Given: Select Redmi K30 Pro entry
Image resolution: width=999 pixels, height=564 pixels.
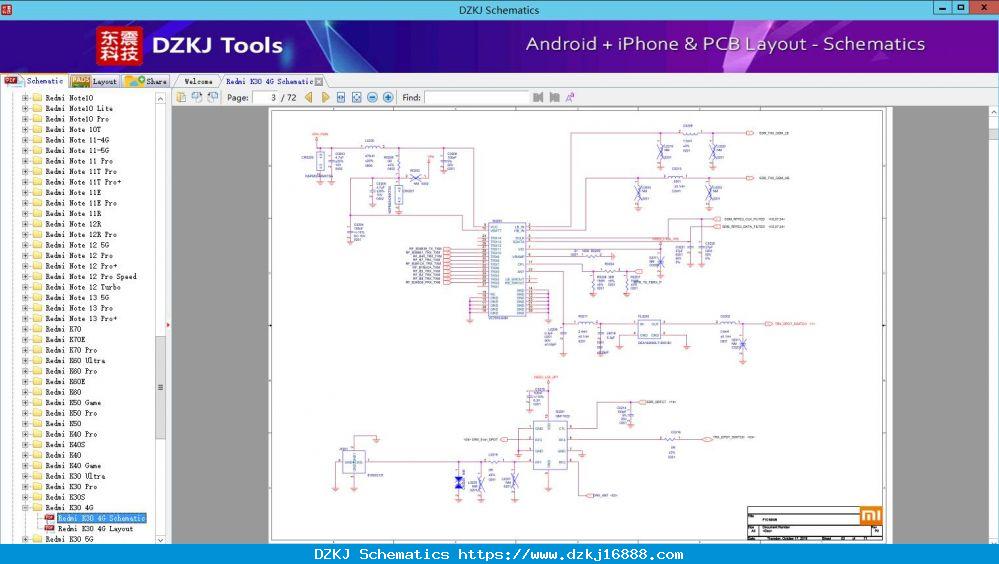Looking at the screenshot, I should coord(71,487).
